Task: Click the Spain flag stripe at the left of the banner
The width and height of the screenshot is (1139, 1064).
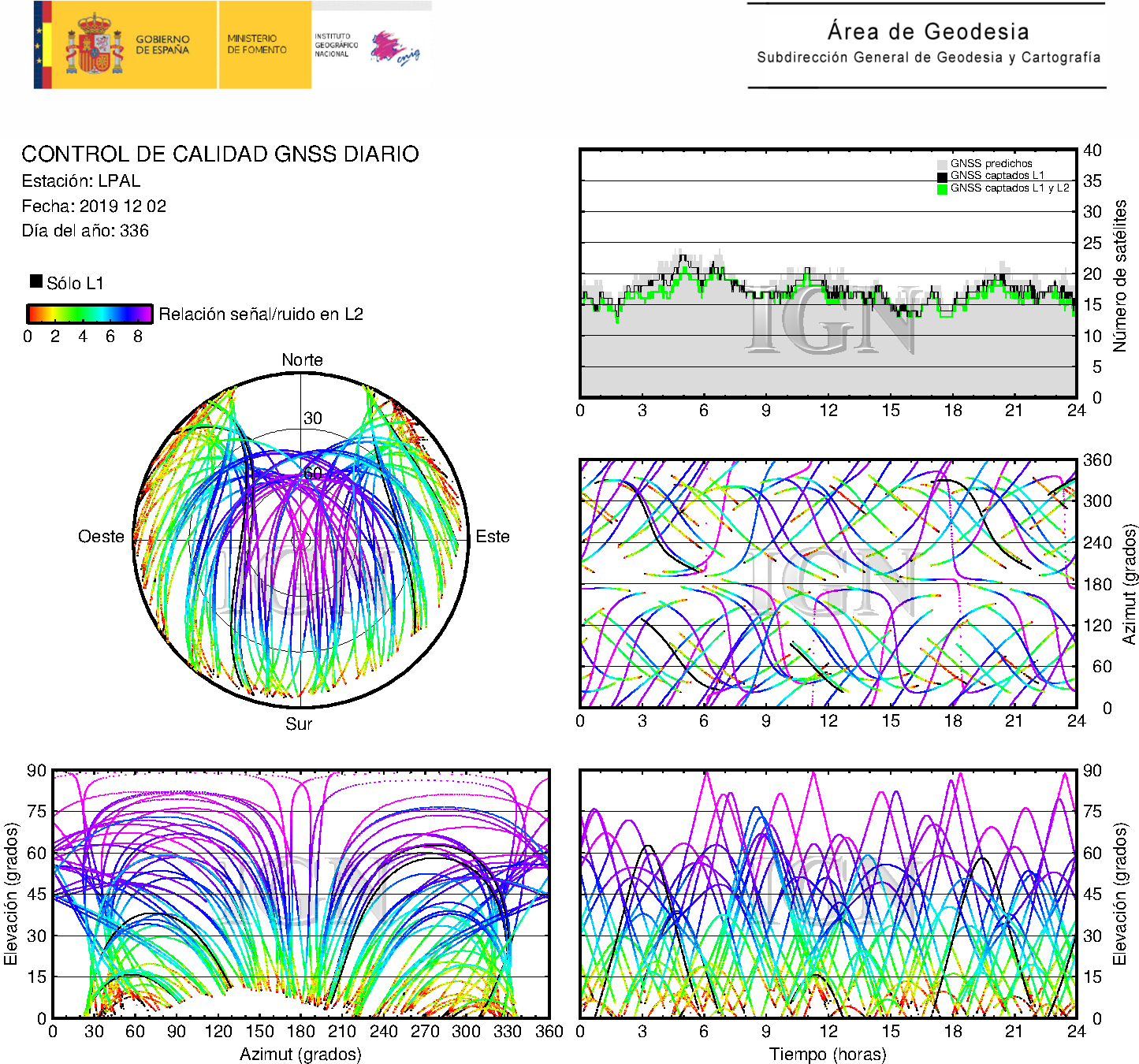Action: pos(43,45)
